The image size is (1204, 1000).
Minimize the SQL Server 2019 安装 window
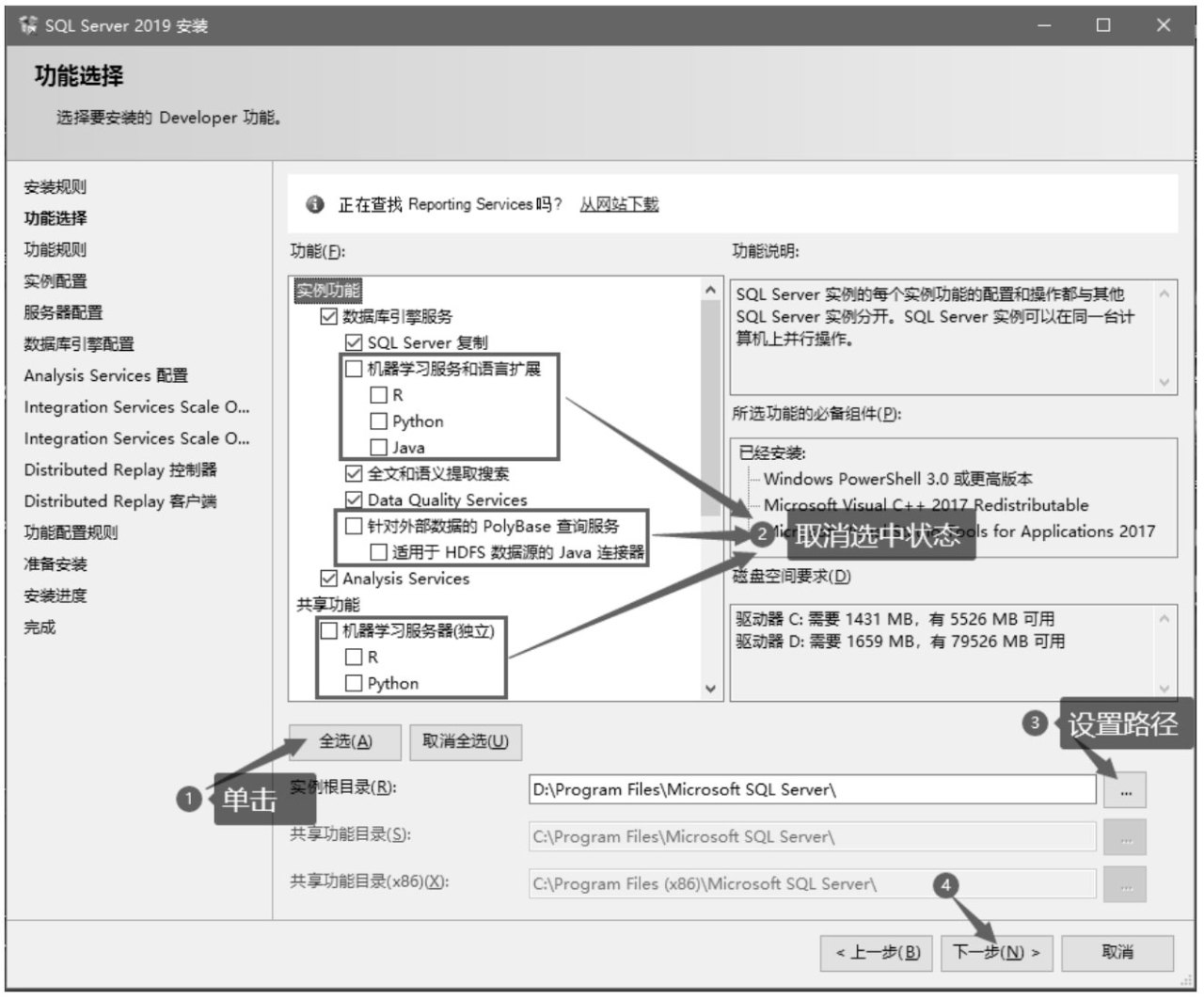(x=1044, y=25)
